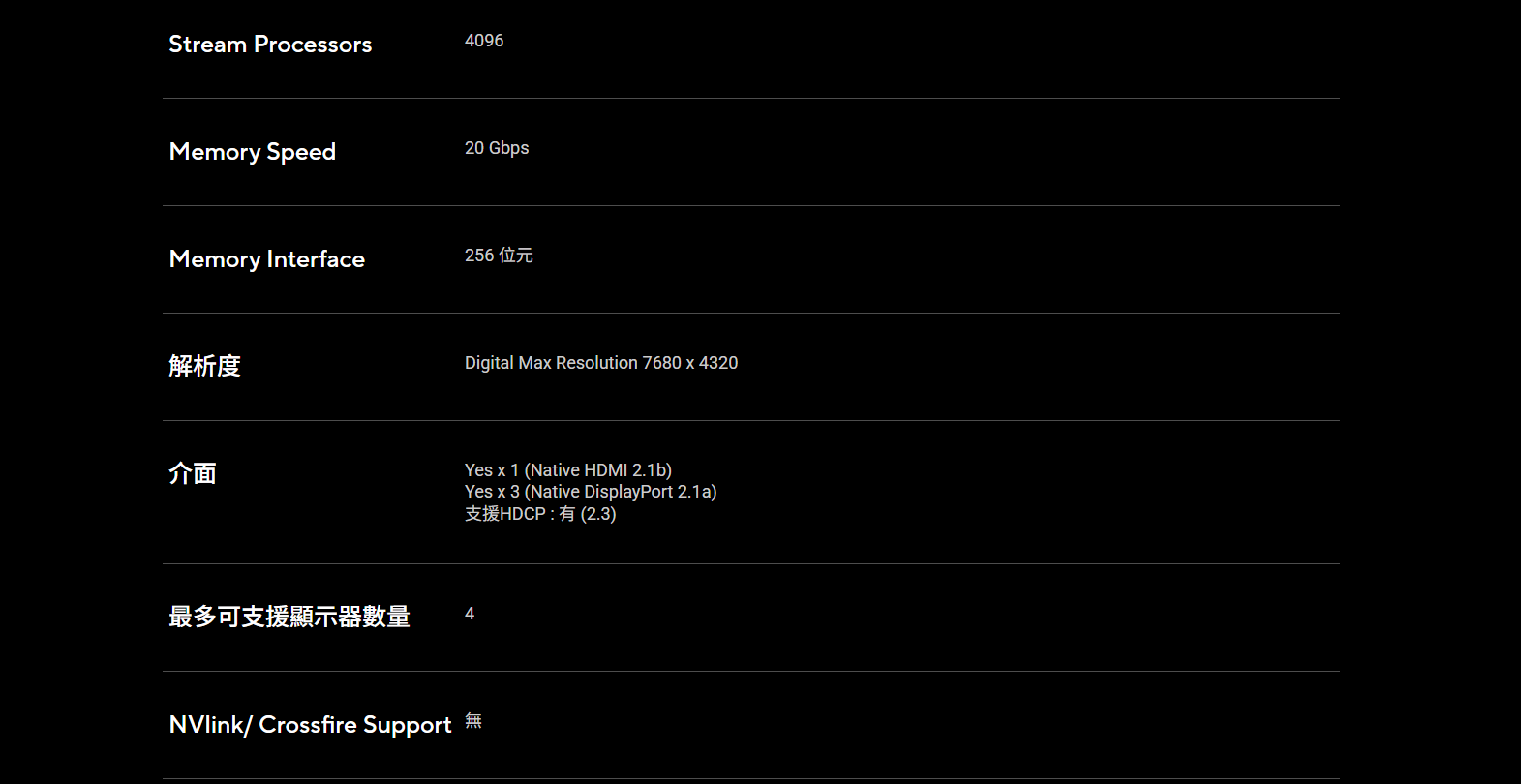Click the 無 value for Crossfire support

(x=473, y=721)
